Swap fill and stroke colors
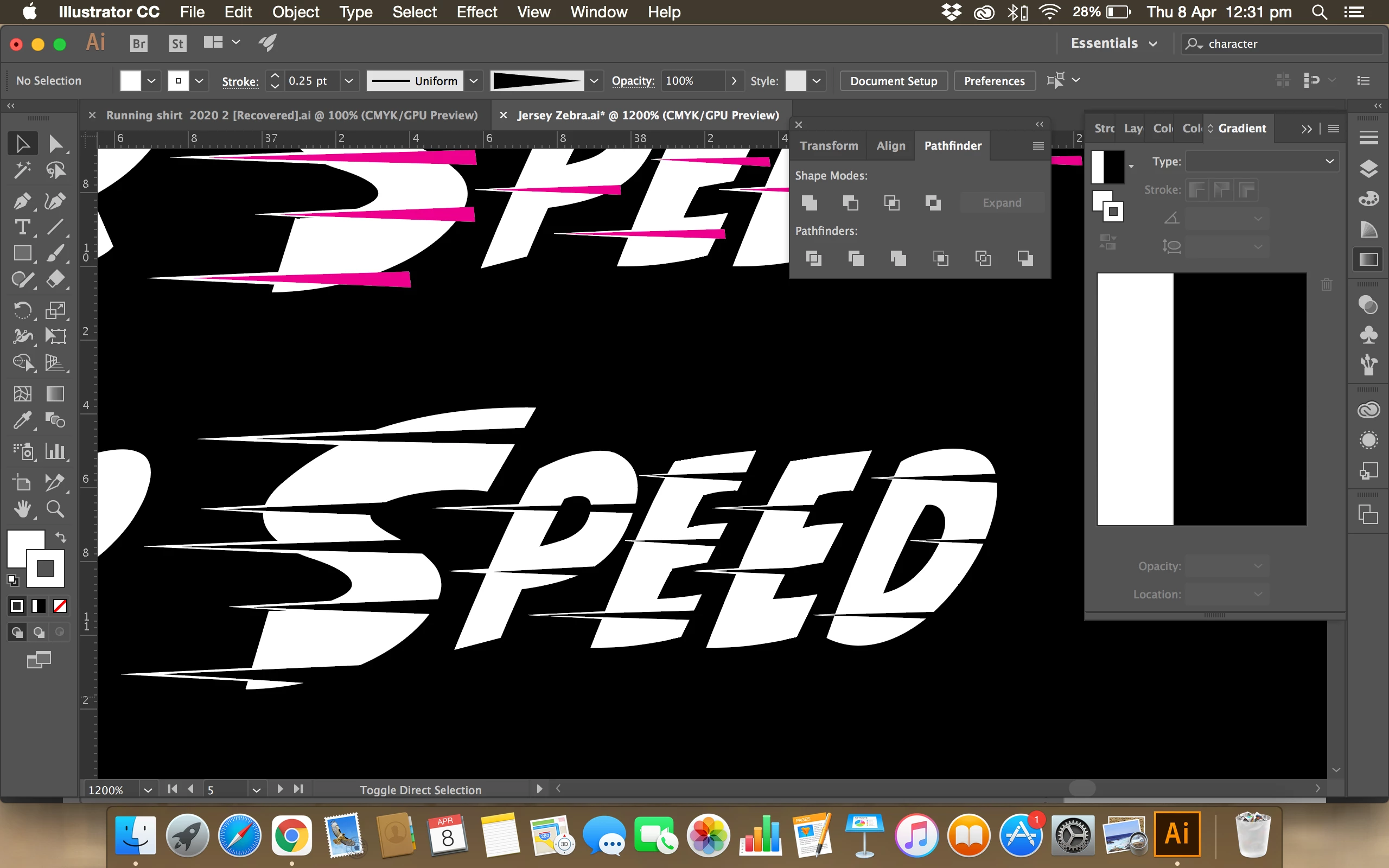The height and width of the screenshot is (868, 1389). point(61,537)
